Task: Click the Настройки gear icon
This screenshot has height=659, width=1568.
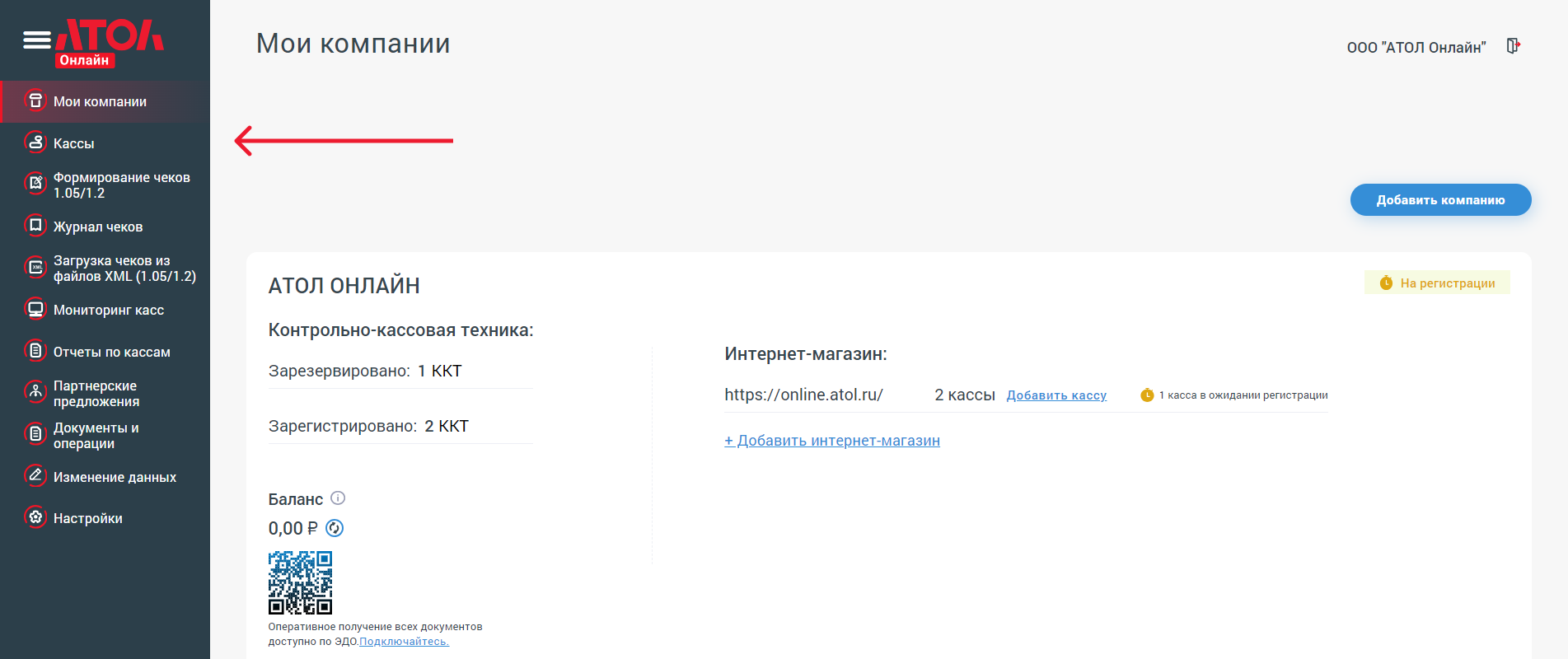Action: (35, 517)
